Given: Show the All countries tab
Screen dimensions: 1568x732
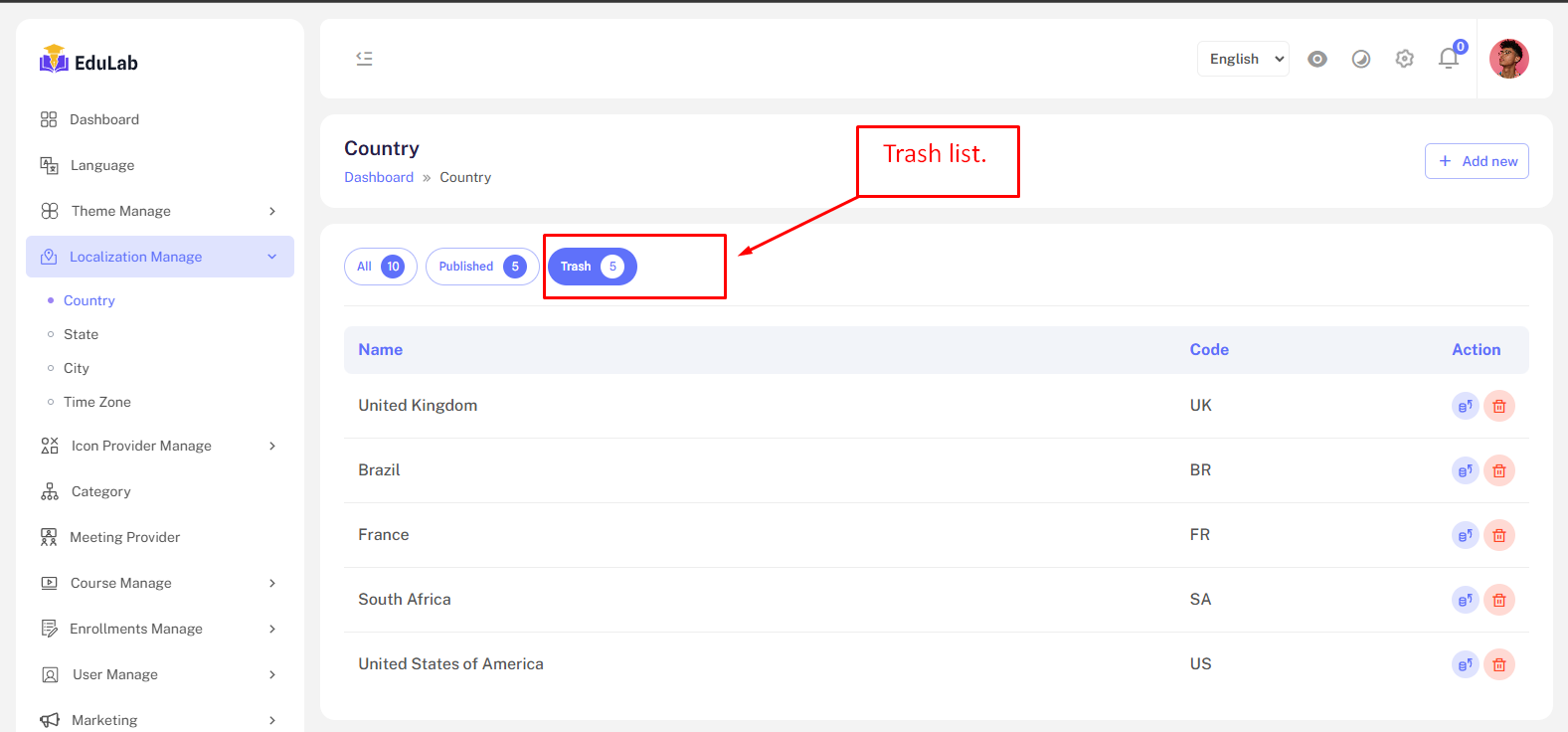Looking at the screenshot, I should point(380,267).
